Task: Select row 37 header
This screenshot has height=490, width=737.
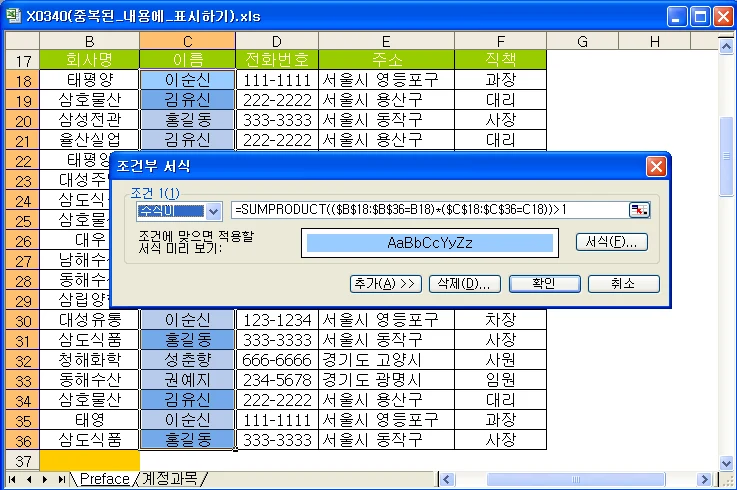Action: (x=23, y=460)
